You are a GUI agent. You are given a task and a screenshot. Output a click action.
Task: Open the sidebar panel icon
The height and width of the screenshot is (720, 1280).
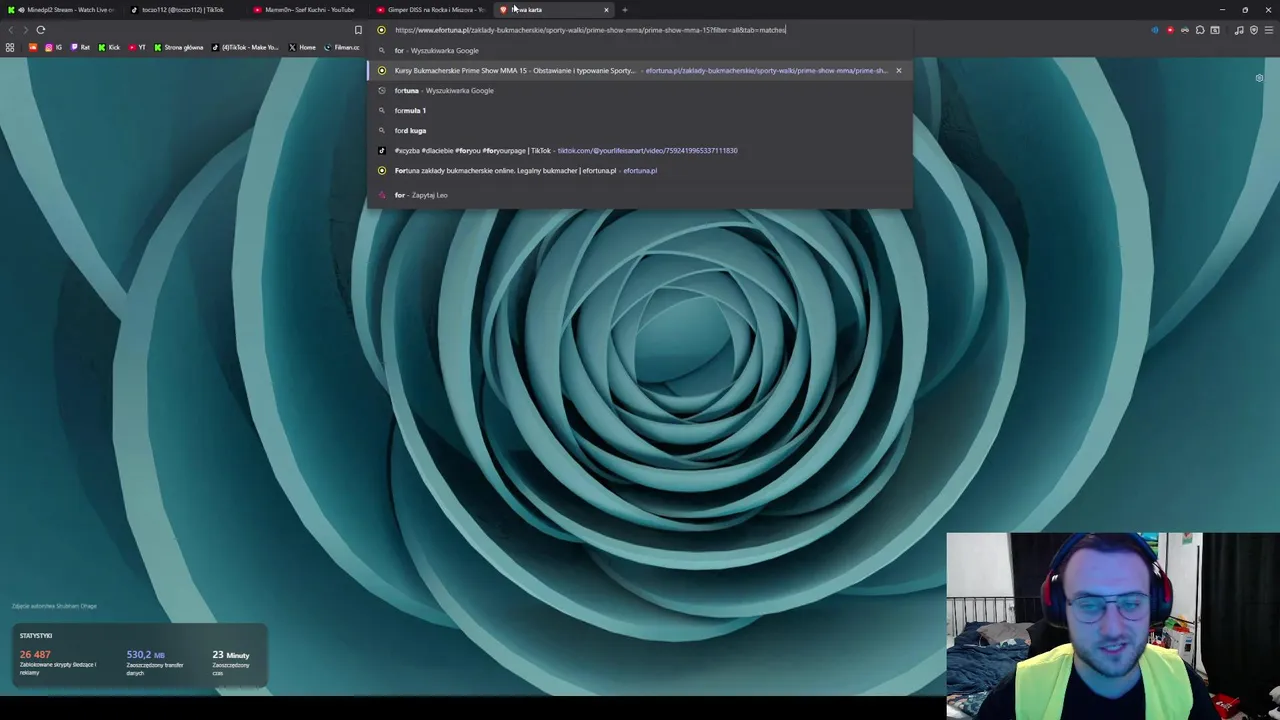tap(1215, 30)
